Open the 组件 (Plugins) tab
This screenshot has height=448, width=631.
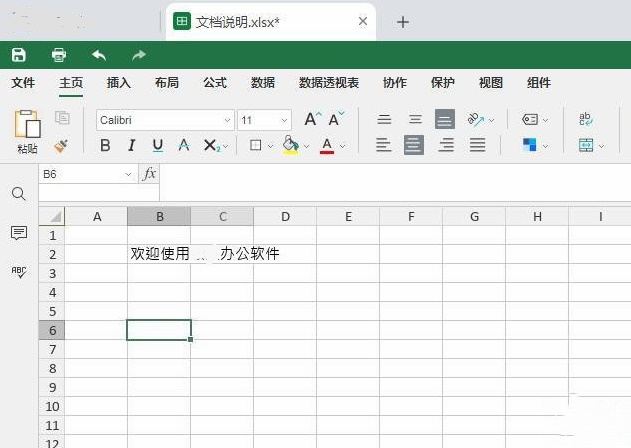pos(538,83)
